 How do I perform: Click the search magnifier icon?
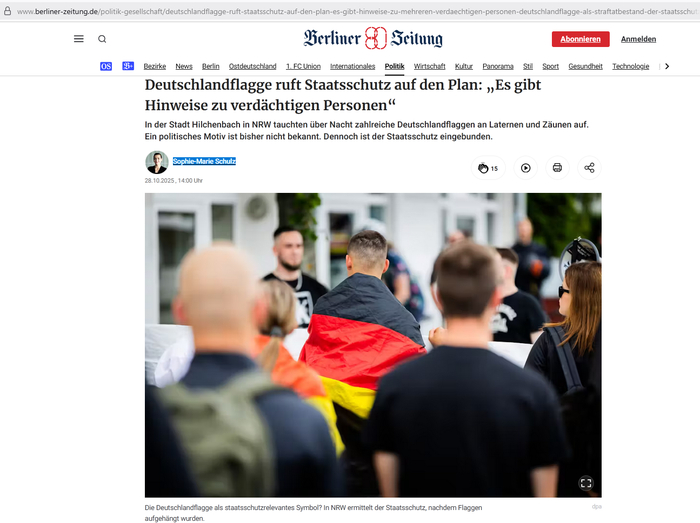102,39
